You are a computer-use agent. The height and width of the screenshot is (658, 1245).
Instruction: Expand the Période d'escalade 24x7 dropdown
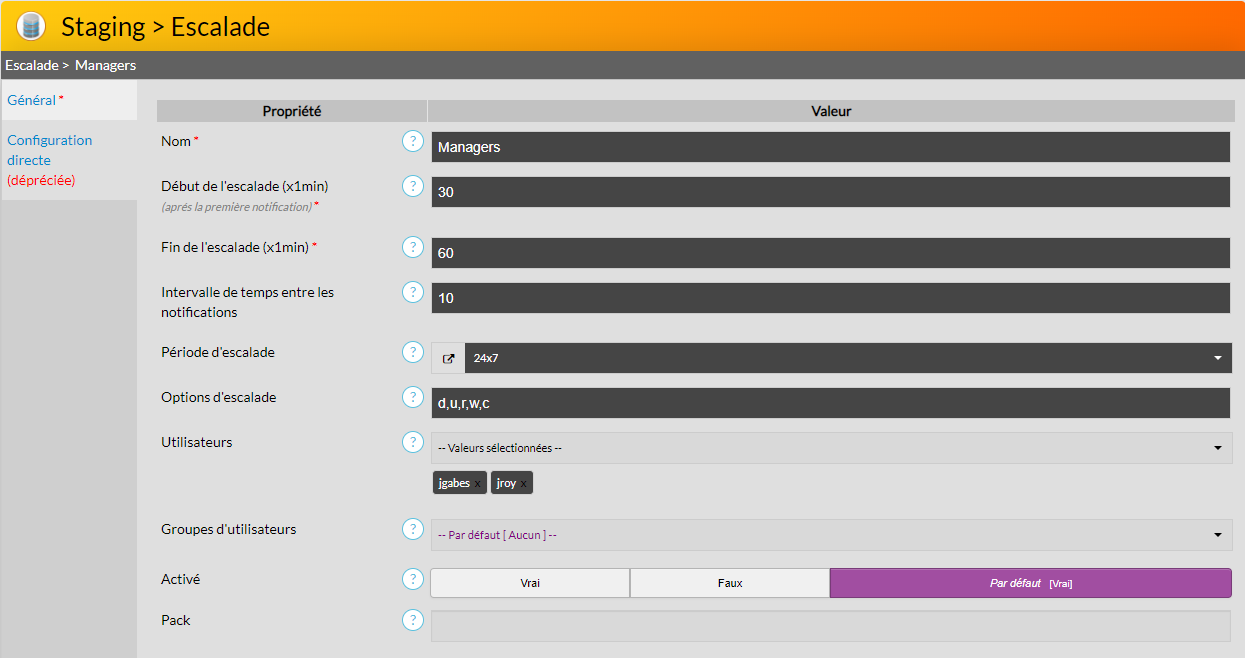point(1217,358)
